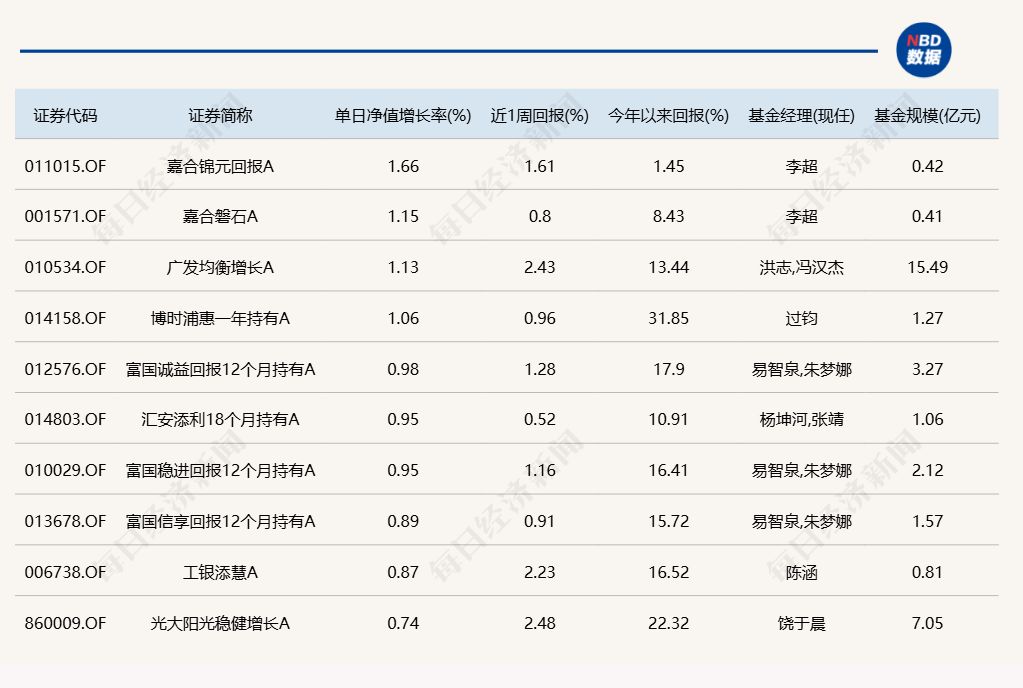Open the 广发均衡增长A fund name
This screenshot has width=1023, height=688.
(220, 267)
